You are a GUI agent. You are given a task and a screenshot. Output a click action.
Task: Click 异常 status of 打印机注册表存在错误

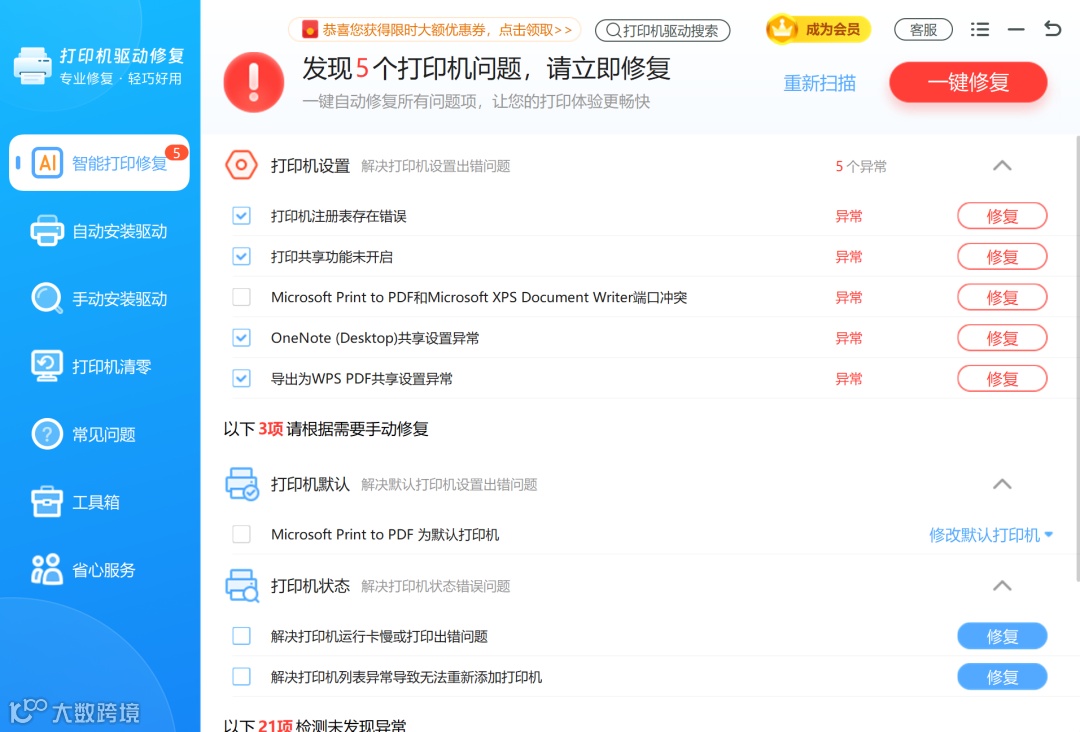point(849,216)
